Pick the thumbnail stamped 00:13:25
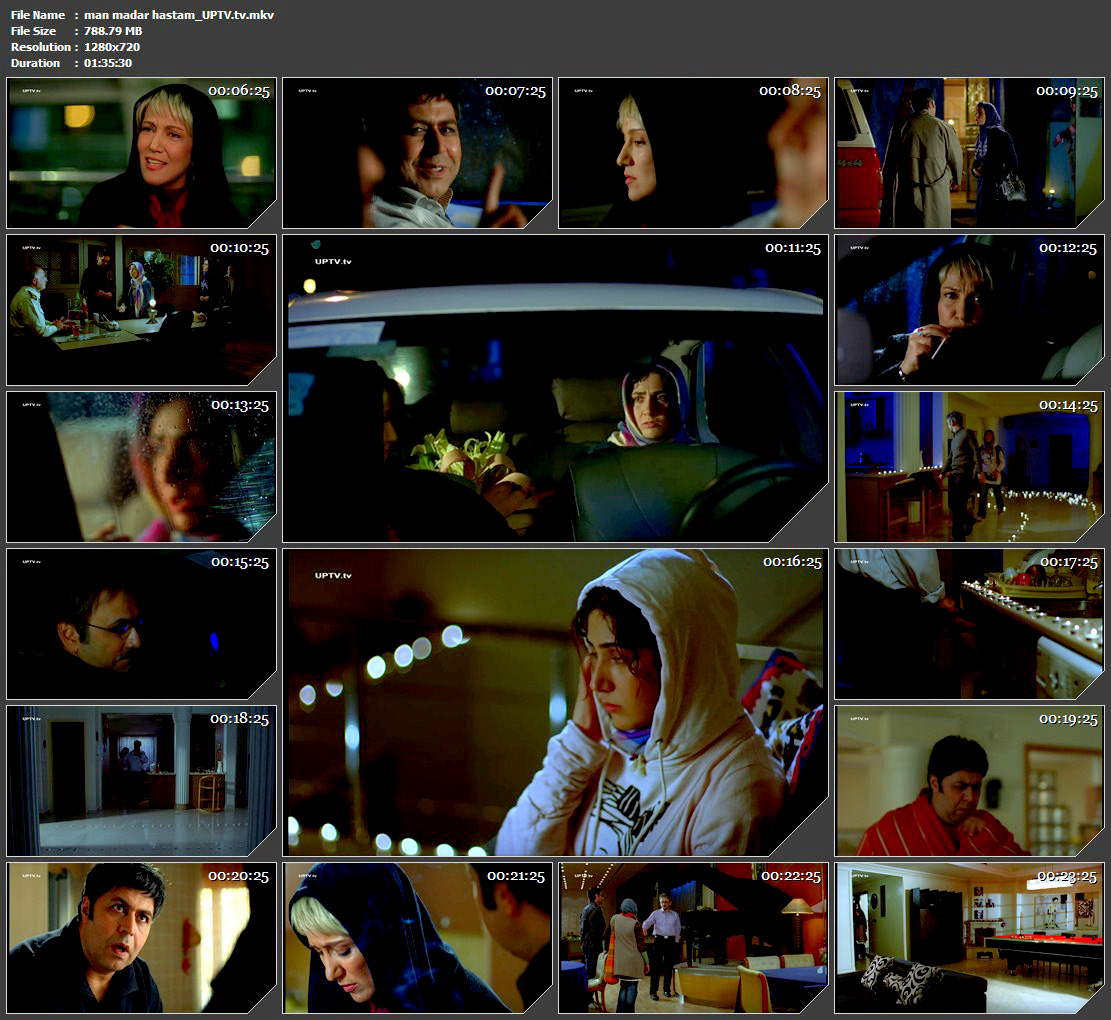1111x1020 pixels. pos(142,467)
